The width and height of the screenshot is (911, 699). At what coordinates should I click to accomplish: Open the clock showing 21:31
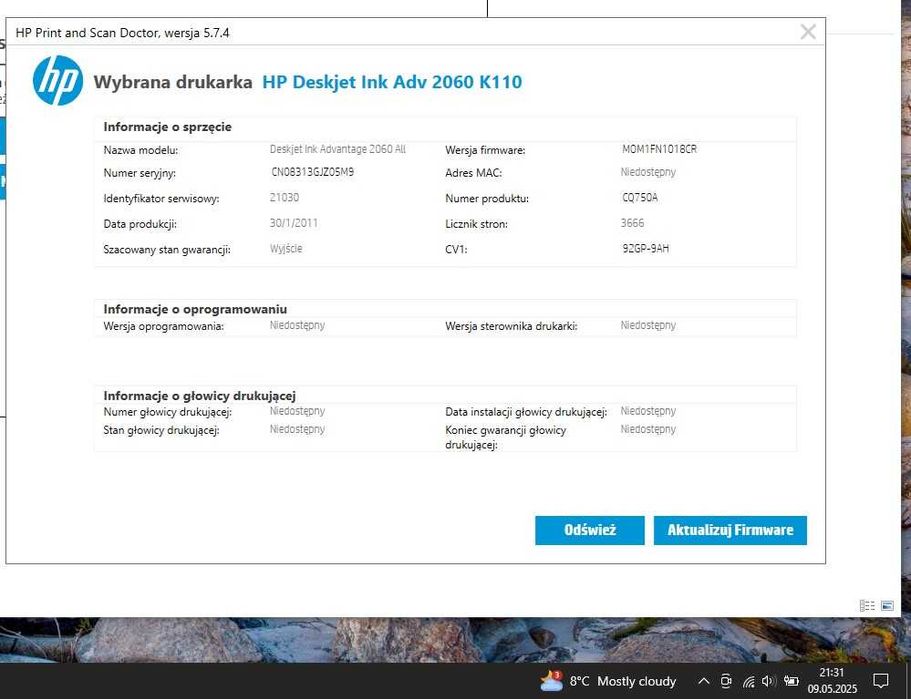832,680
